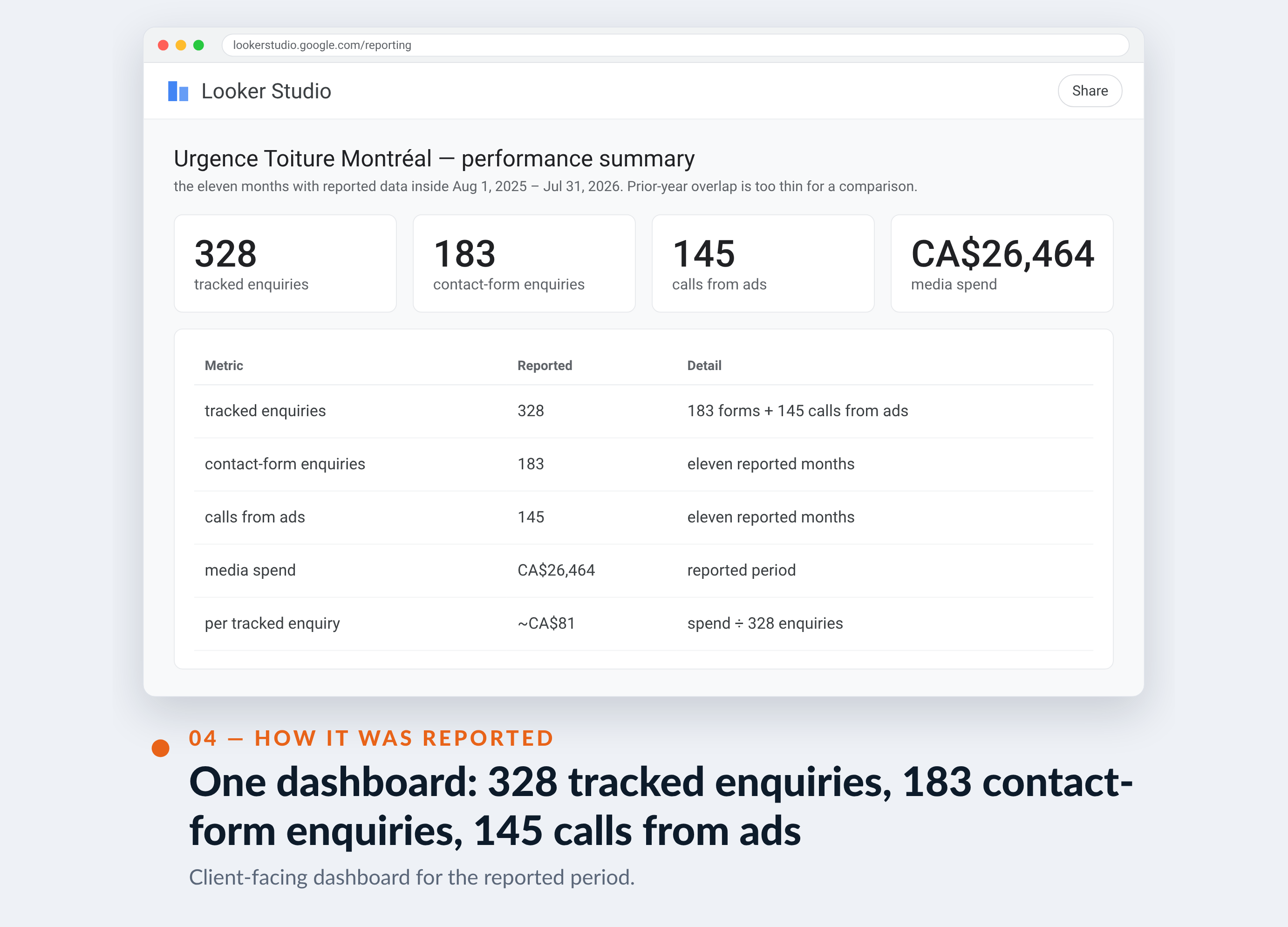Click the green maximize window dot
The image size is (1288, 927).
tap(198, 45)
